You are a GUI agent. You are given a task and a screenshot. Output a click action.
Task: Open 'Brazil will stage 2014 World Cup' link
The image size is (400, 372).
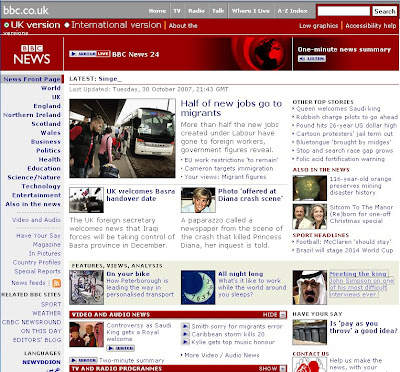(x=345, y=250)
